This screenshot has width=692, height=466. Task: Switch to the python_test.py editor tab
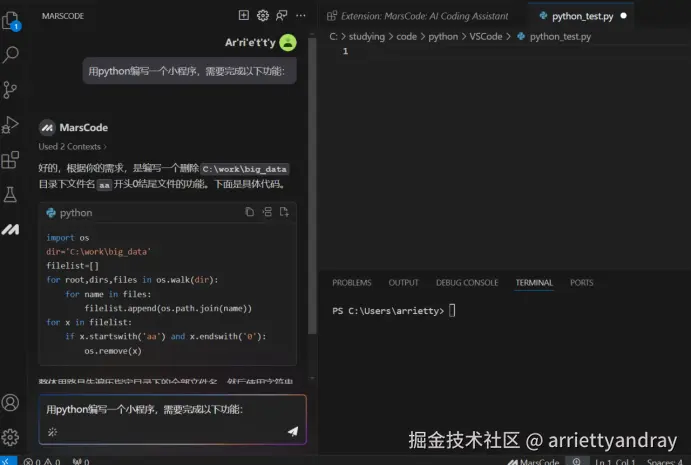coord(582,16)
